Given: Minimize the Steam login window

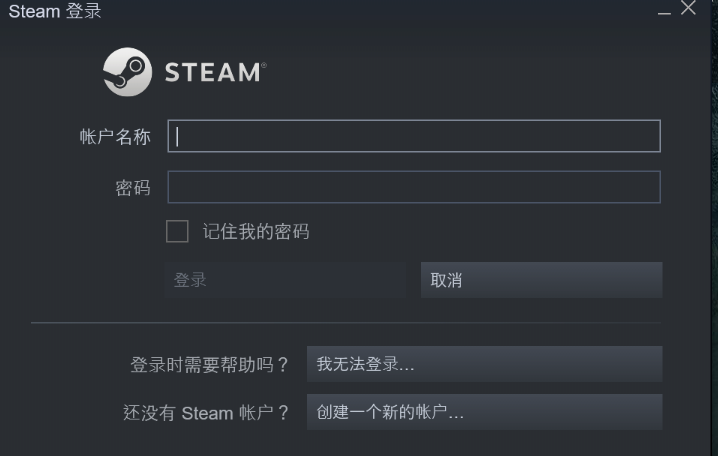Looking at the screenshot, I should point(664,11).
